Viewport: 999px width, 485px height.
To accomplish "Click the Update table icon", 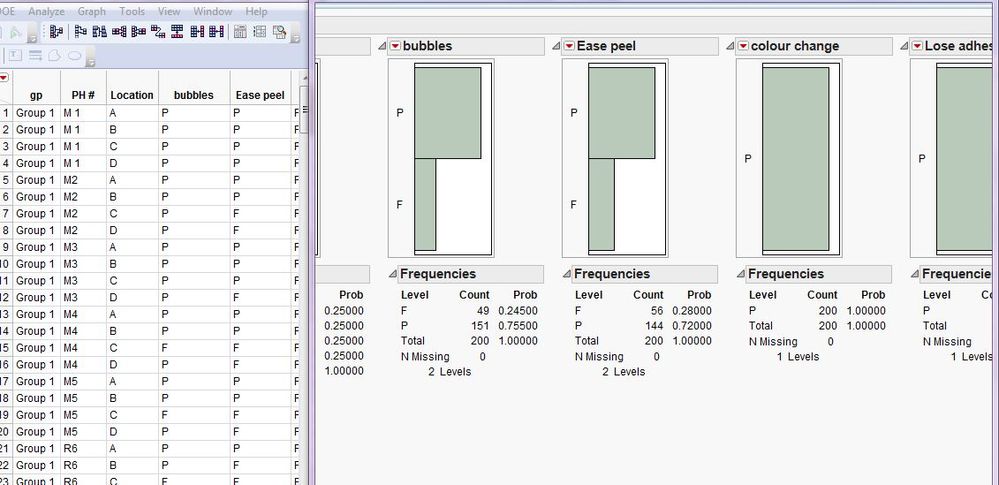I will [217, 31].
